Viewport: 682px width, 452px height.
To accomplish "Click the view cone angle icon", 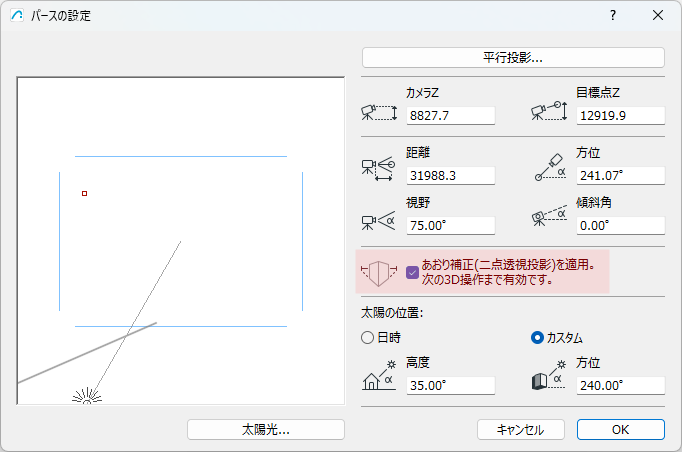I will [x=378, y=221].
